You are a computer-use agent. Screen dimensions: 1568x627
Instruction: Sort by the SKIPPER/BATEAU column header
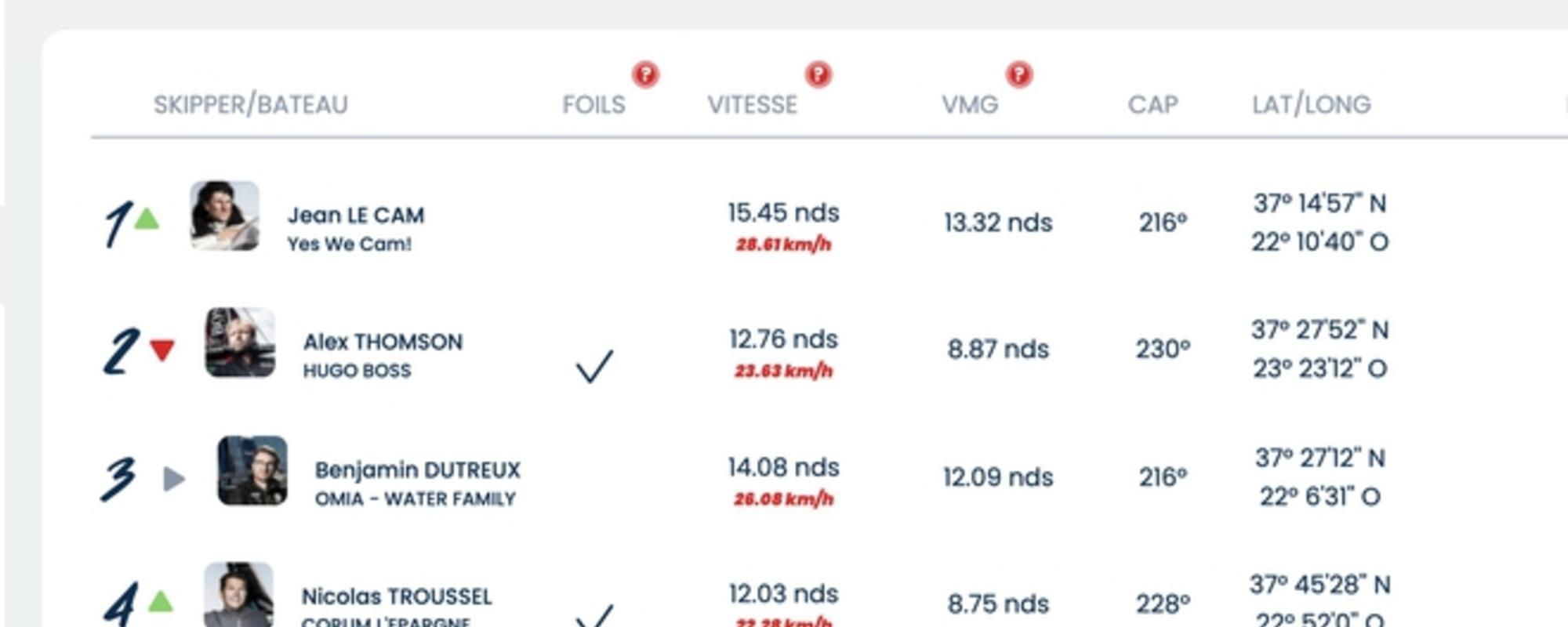click(x=250, y=104)
